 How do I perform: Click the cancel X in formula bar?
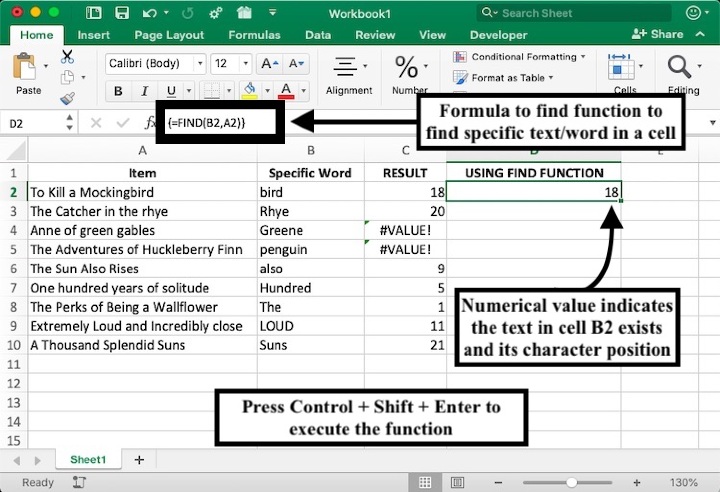pos(96,123)
